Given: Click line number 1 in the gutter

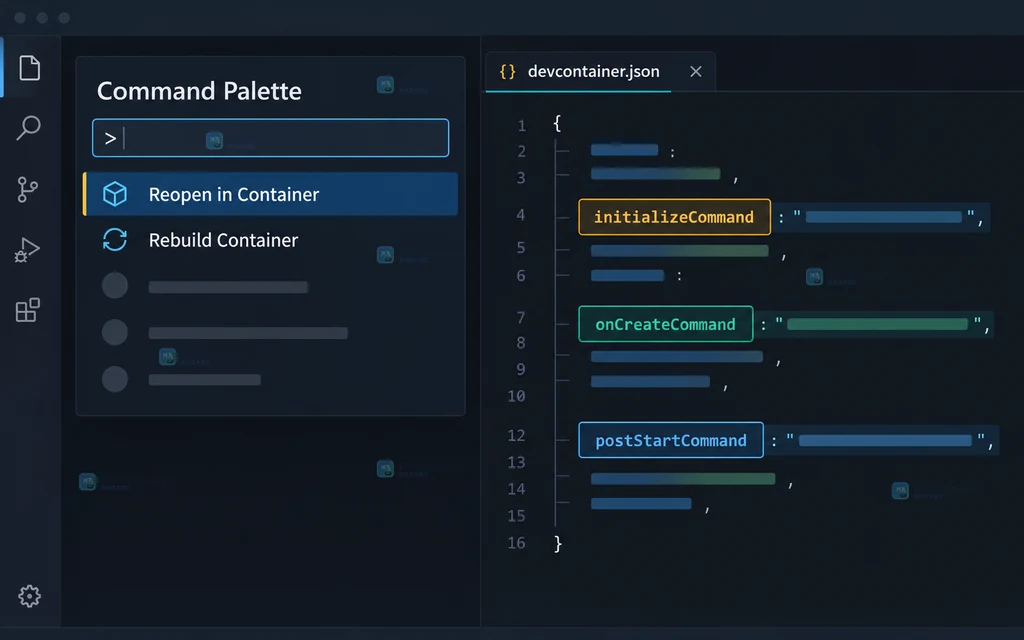Looking at the screenshot, I should (x=522, y=125).
